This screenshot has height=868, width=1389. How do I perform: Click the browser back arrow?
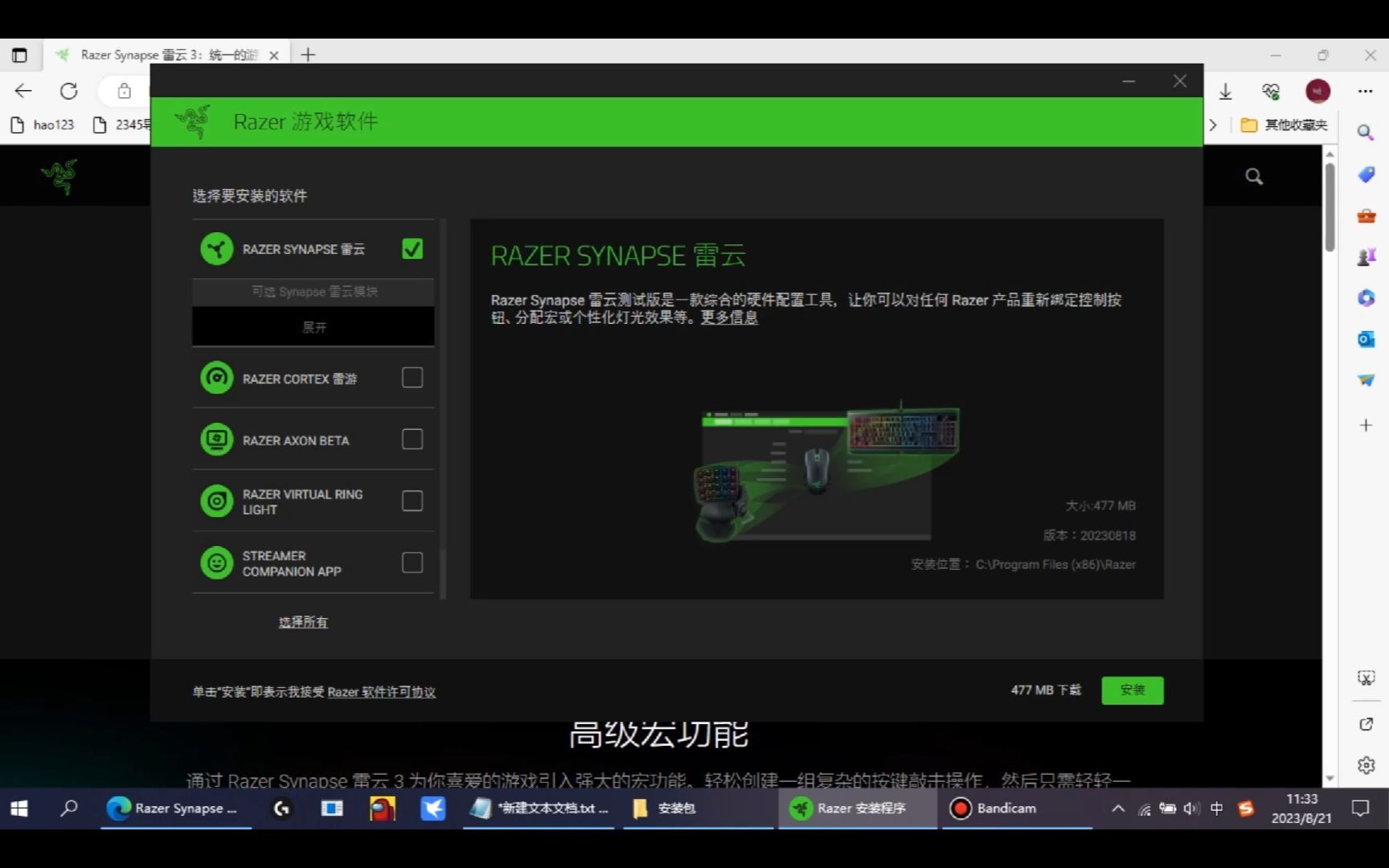[x=23, y=91]
